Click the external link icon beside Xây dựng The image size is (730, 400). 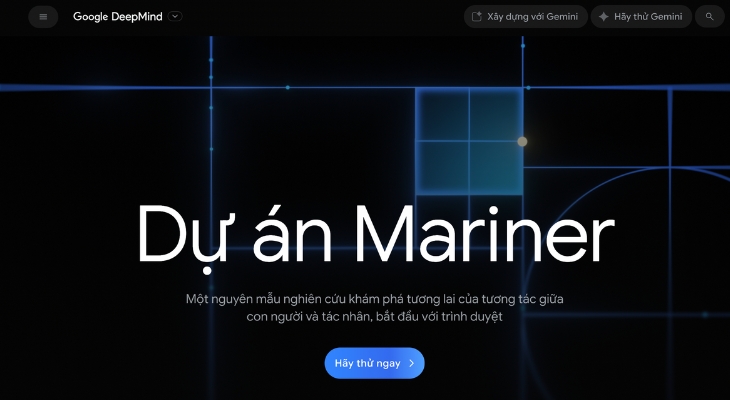tap(477, 17)
